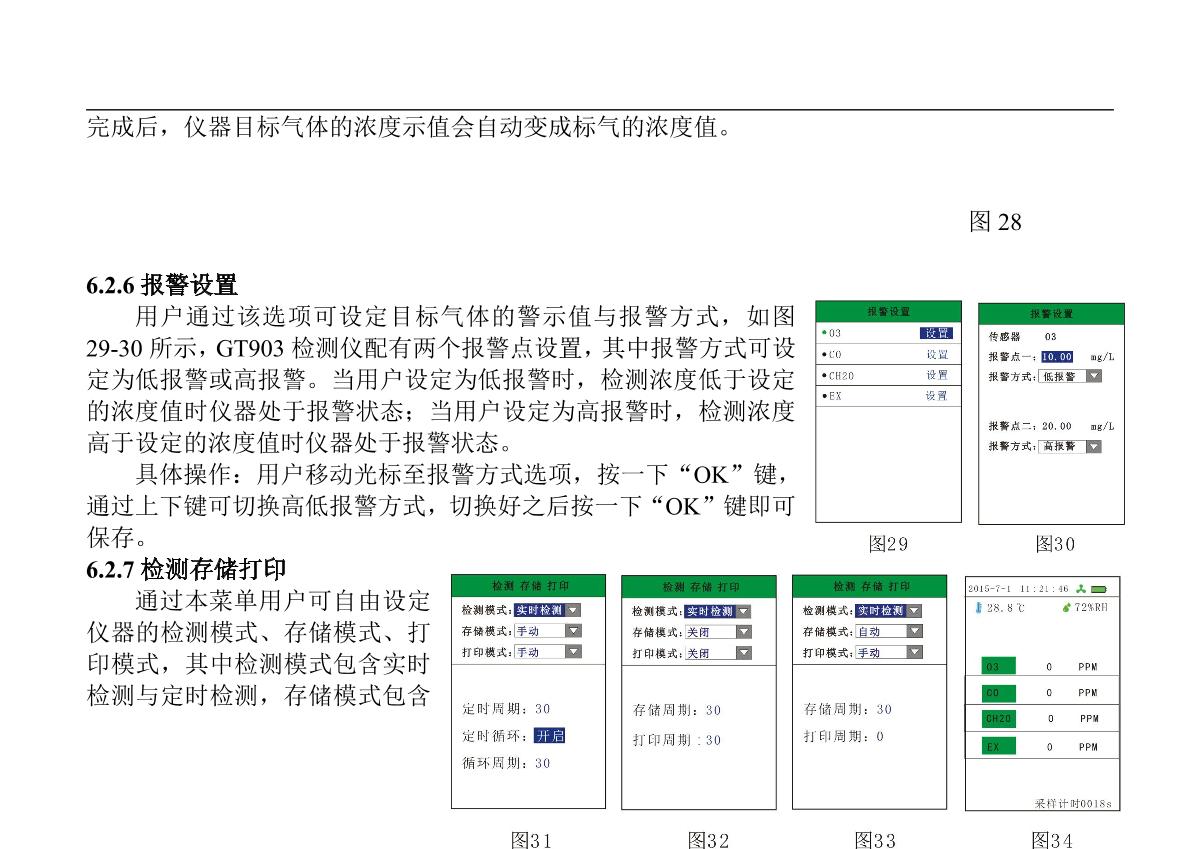This screenshot has height=849, width=1200.
Task: Expand the 存储模式 自动 dropdown in Figure 33
Action: point(914,631)
